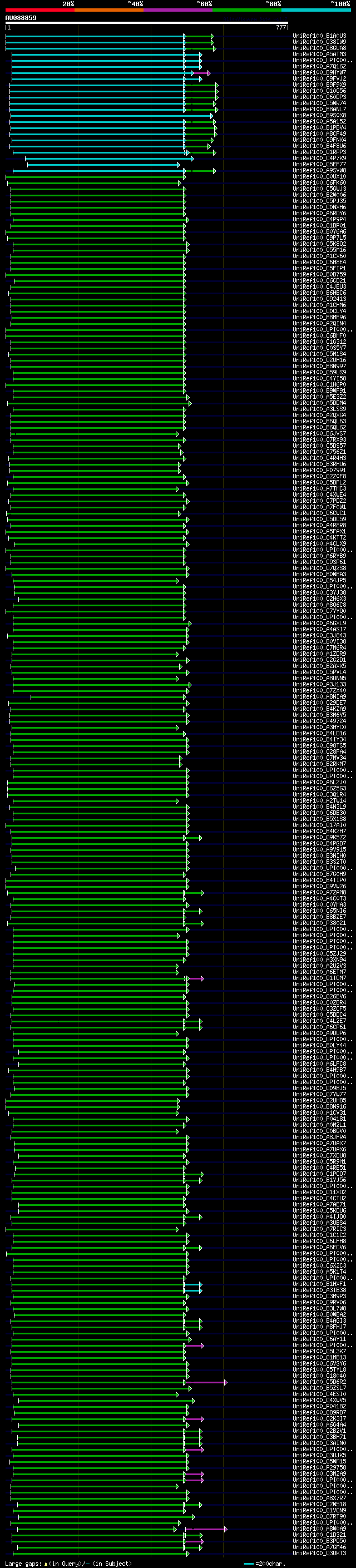Select the UniRef100_Q10G56 hit label

click(319, 91)
